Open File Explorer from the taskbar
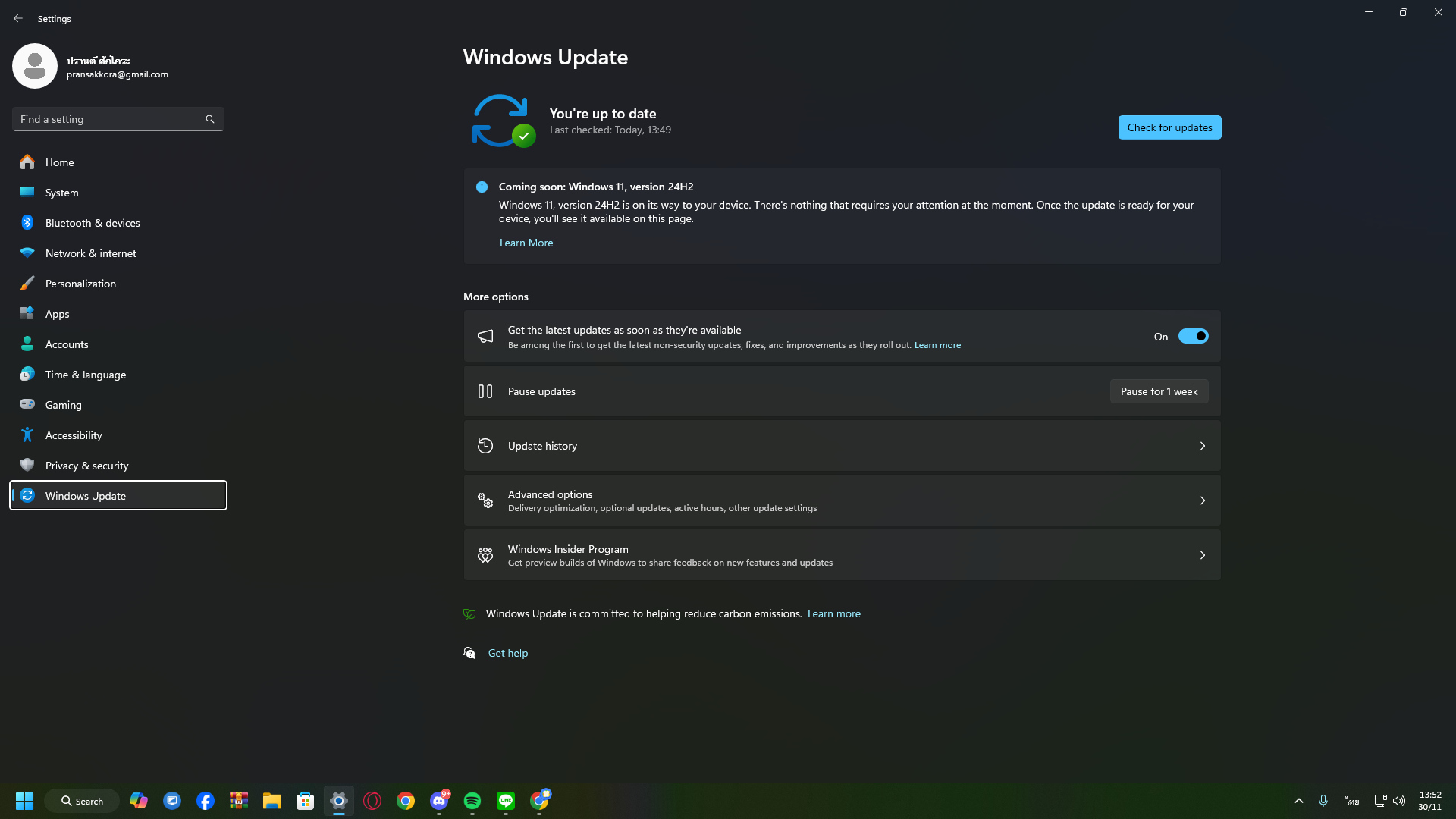 point(272,801)
